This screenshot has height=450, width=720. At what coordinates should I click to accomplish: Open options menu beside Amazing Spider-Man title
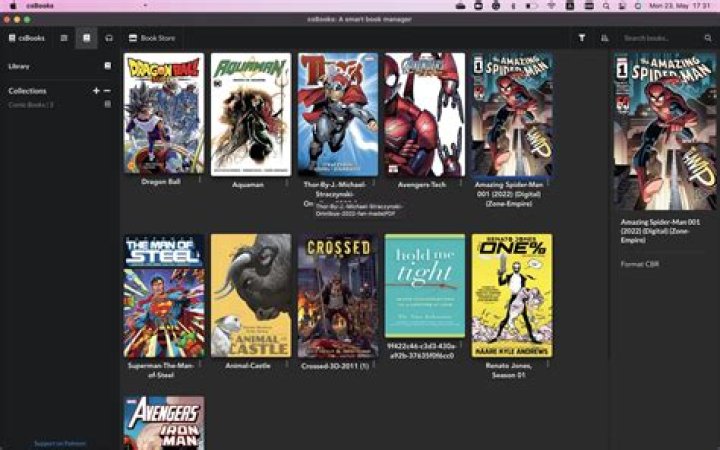tap(548, 183)
